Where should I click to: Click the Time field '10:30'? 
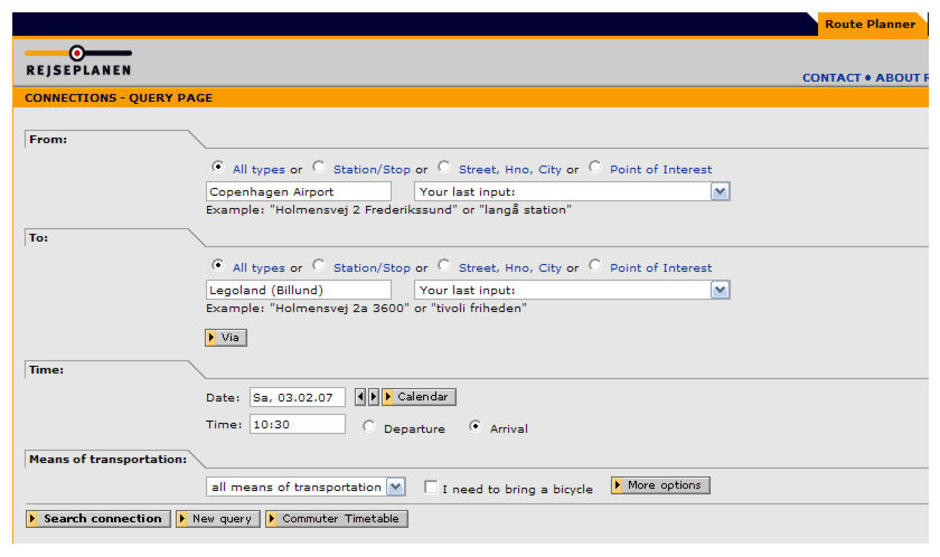pyautogui.click(x=297, y=424)
